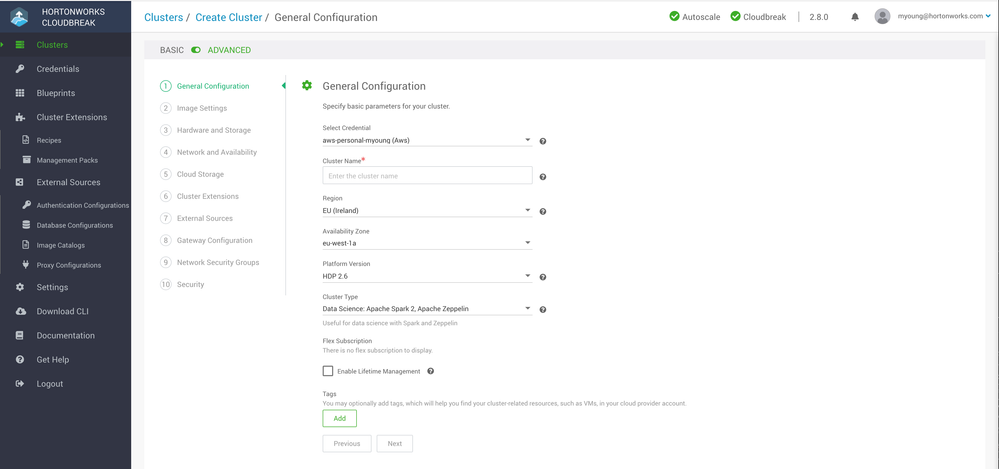Viewport: 999px width, 469px height.
Task: Click the Recipes file icon
Action: [26, 140]
